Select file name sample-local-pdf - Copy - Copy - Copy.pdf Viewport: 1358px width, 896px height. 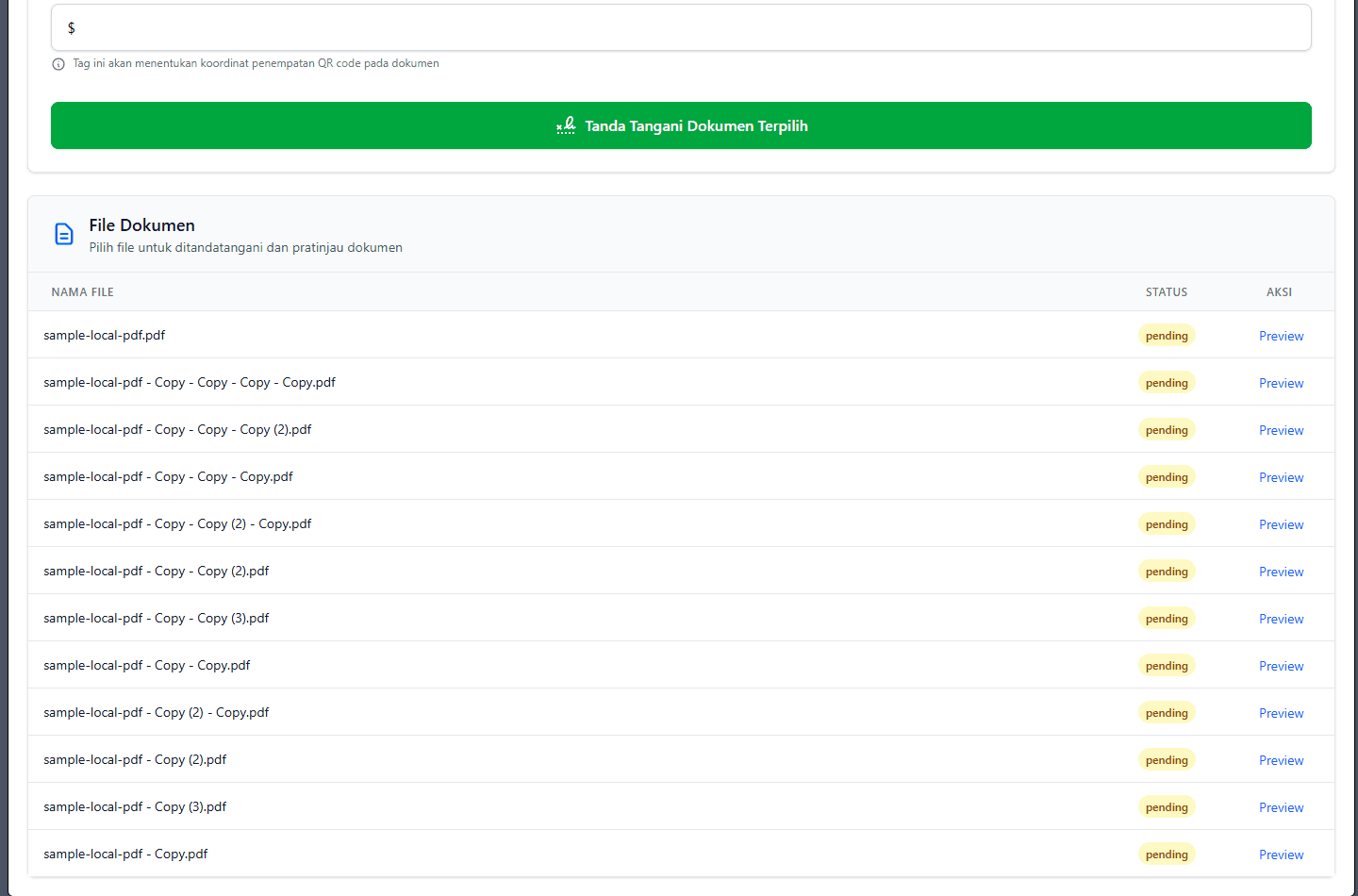click(168, 476)
